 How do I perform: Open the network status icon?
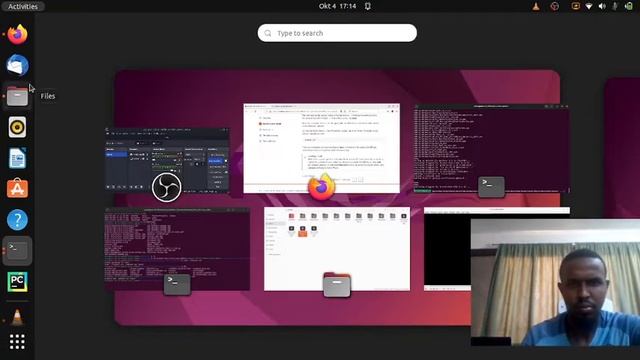(589, 6)
